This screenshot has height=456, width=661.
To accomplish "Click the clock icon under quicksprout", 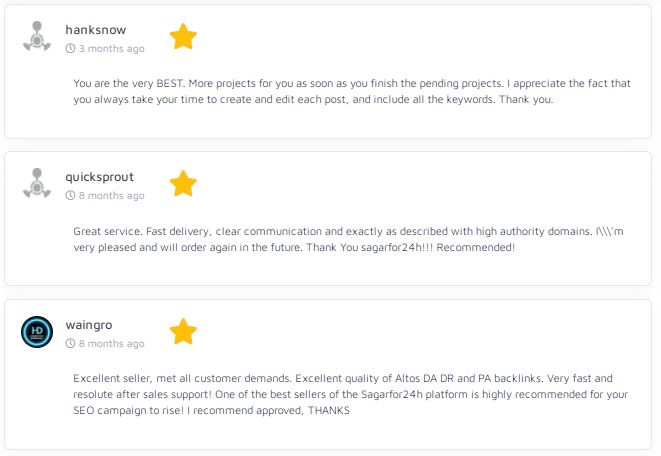I will click(70, 196).
